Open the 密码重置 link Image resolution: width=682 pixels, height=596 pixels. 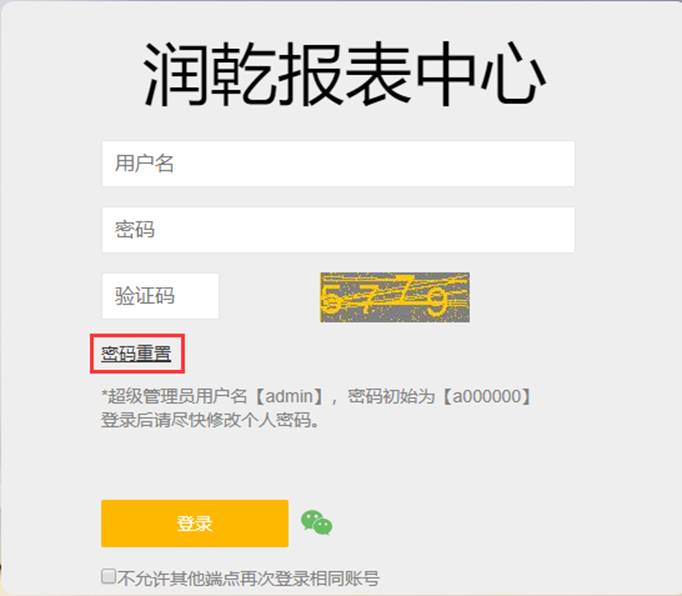coord(136,354)
